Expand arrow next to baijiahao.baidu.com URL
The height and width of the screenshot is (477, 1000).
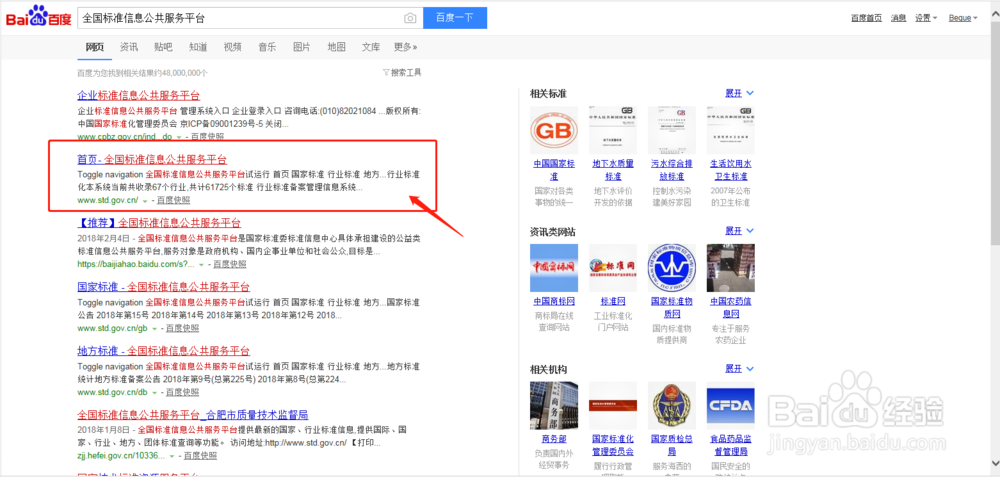coord(202,265)
